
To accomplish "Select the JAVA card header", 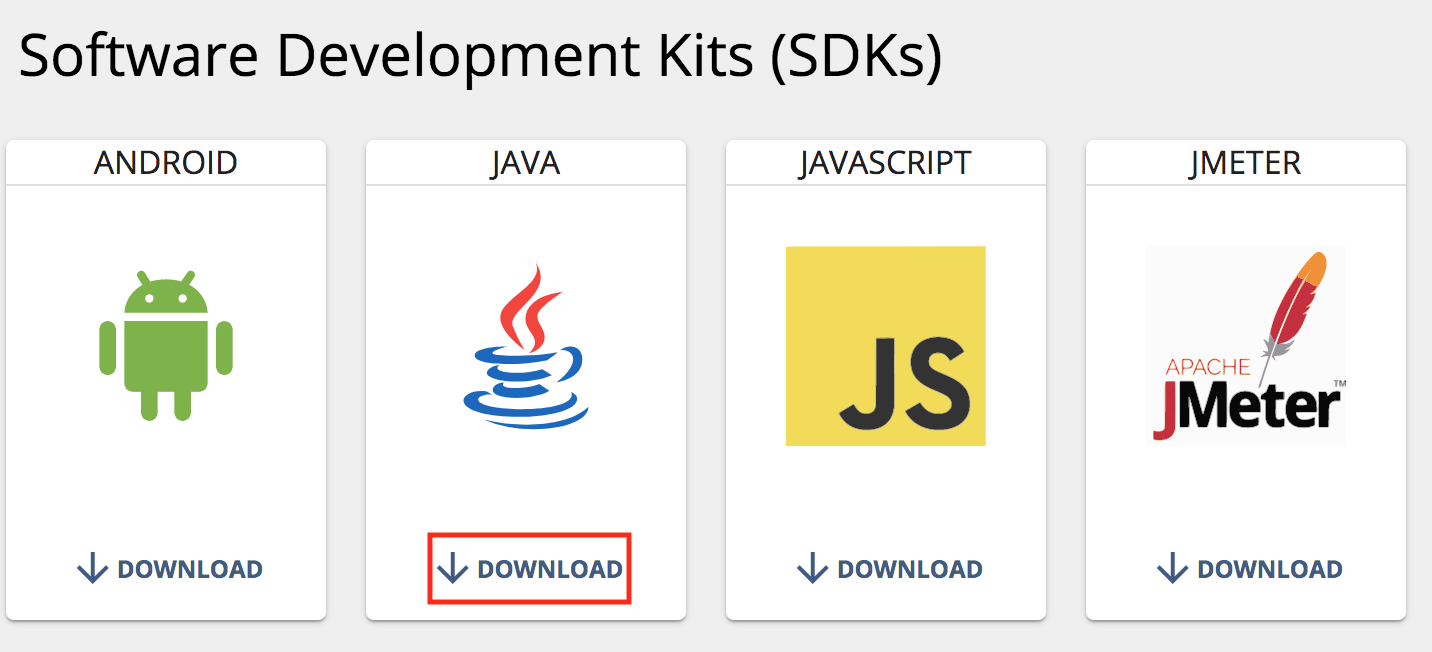I will 526,163.
